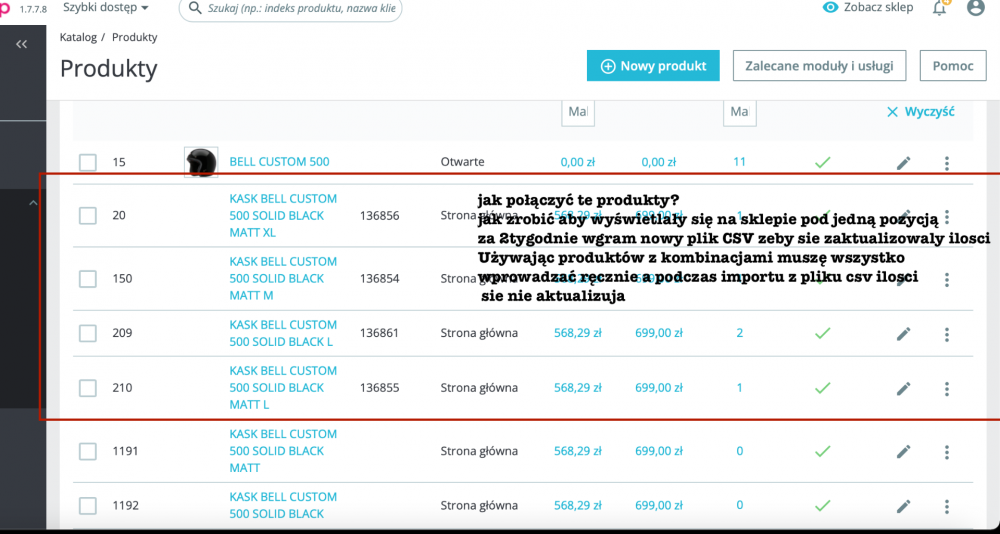Select checkbox for product 209
This screenshot has height=534, width=1000.
(88, 333)
